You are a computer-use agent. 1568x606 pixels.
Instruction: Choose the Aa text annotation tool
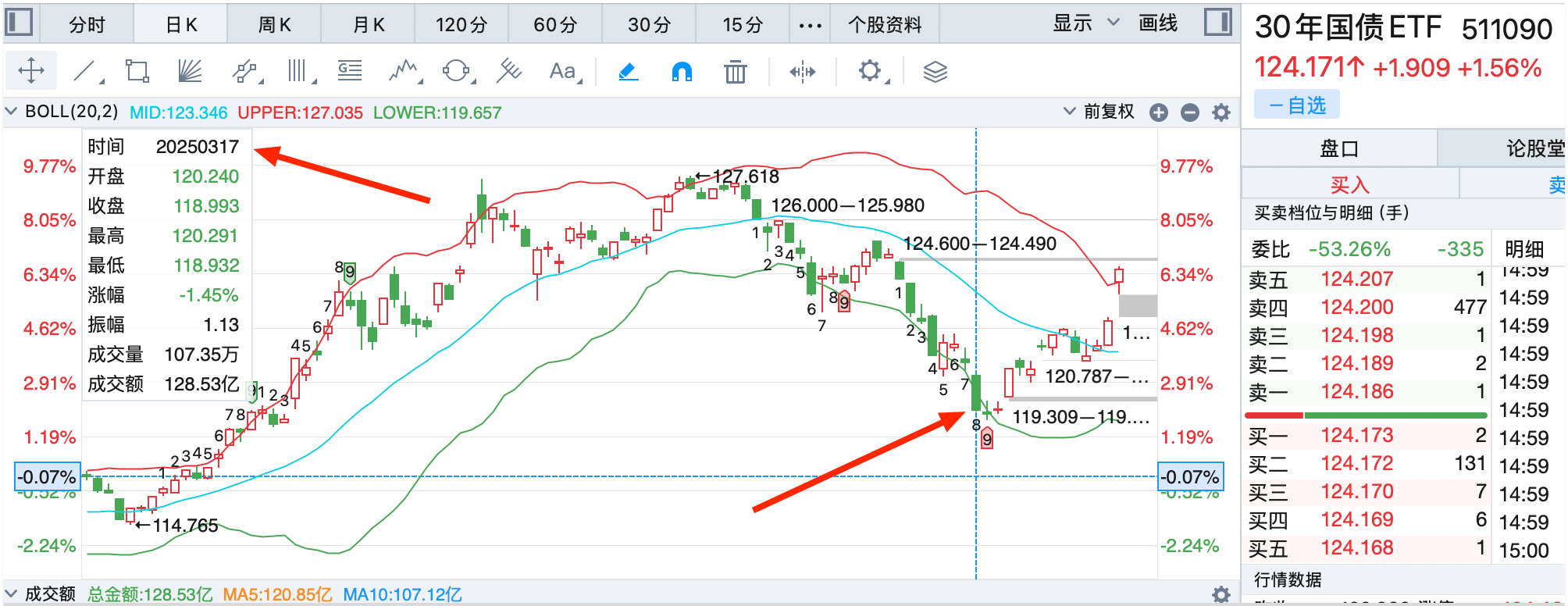coord(562,72)
